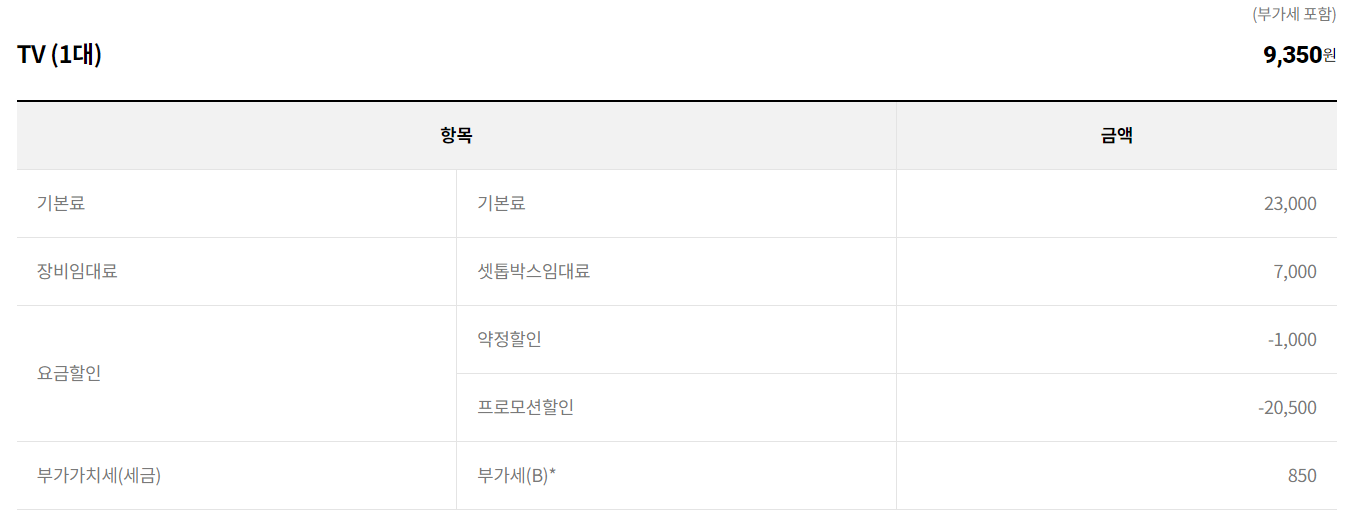Click the -20,500 promotion discount amount
The height and width of the screenshot is (521, 1355).
pyautogui.click(x=1287, y=408)
